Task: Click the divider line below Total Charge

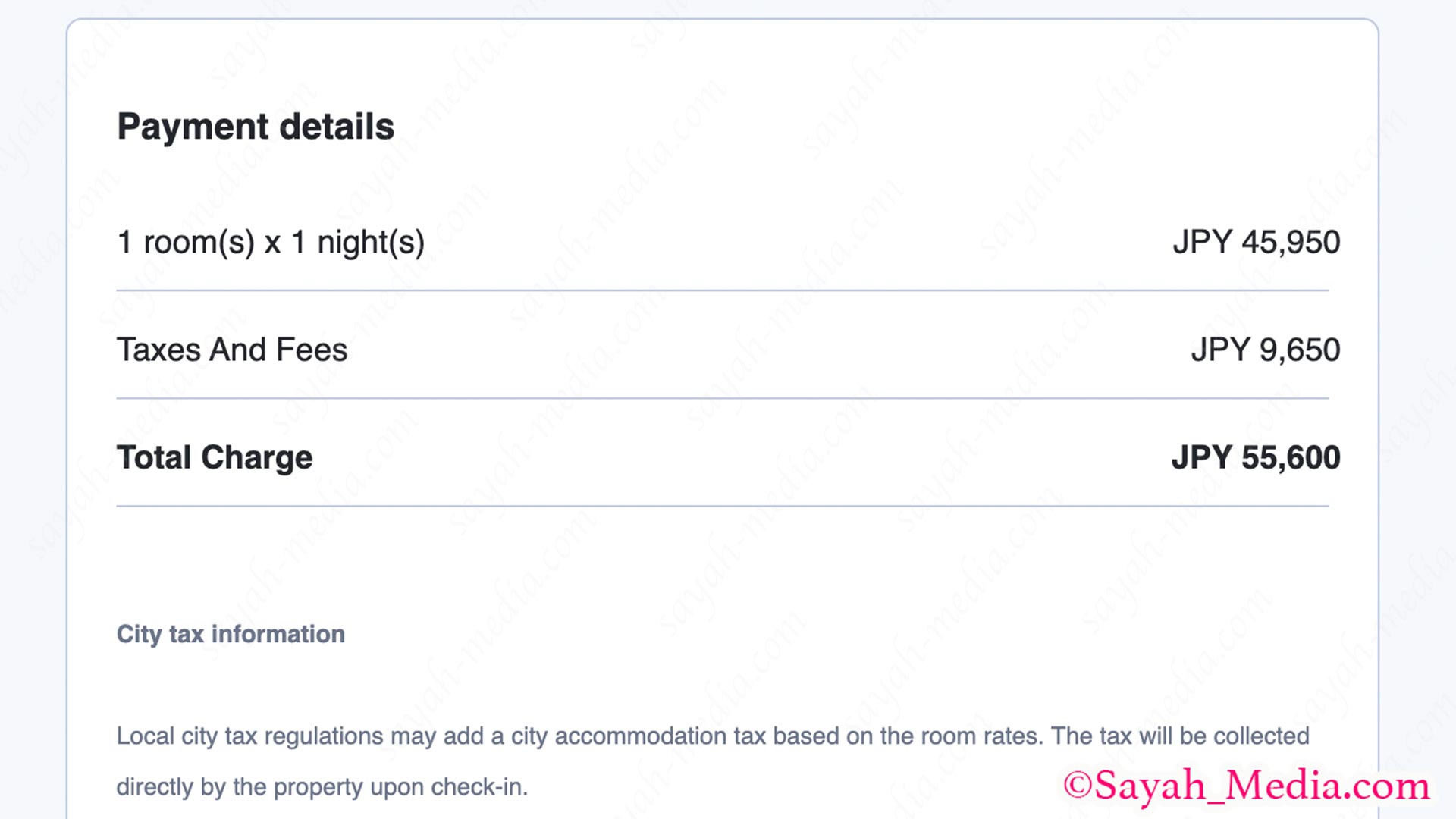Action: (x=723, y=506)
